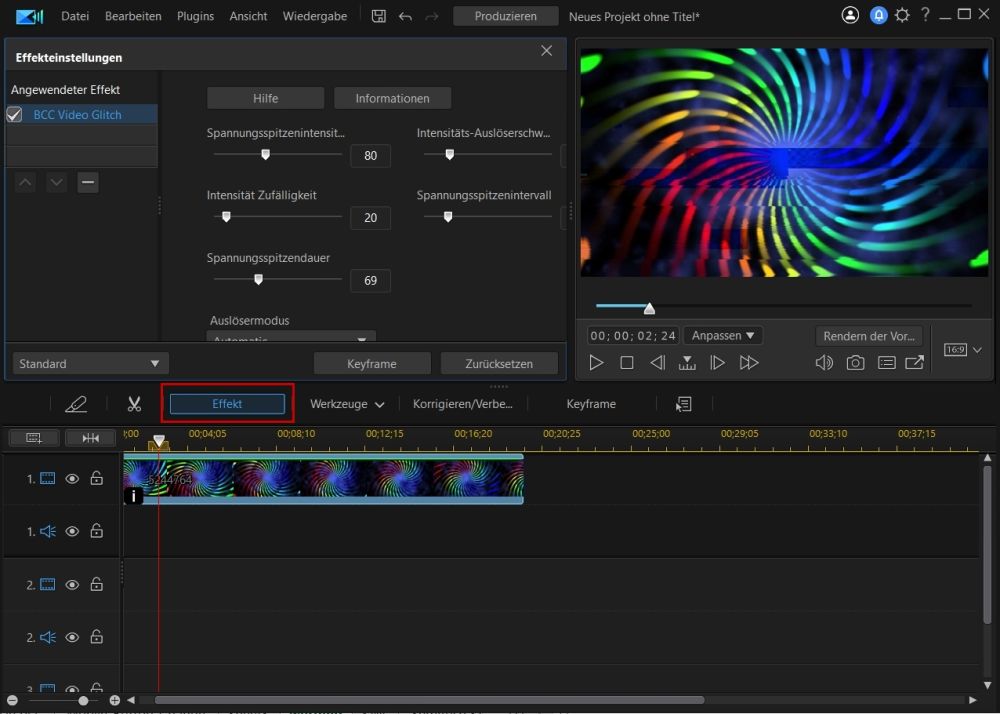The image size is (1000, 714).
Task: Click the Spannungsspitzendauer value field 69
Action: click(371, 280)
